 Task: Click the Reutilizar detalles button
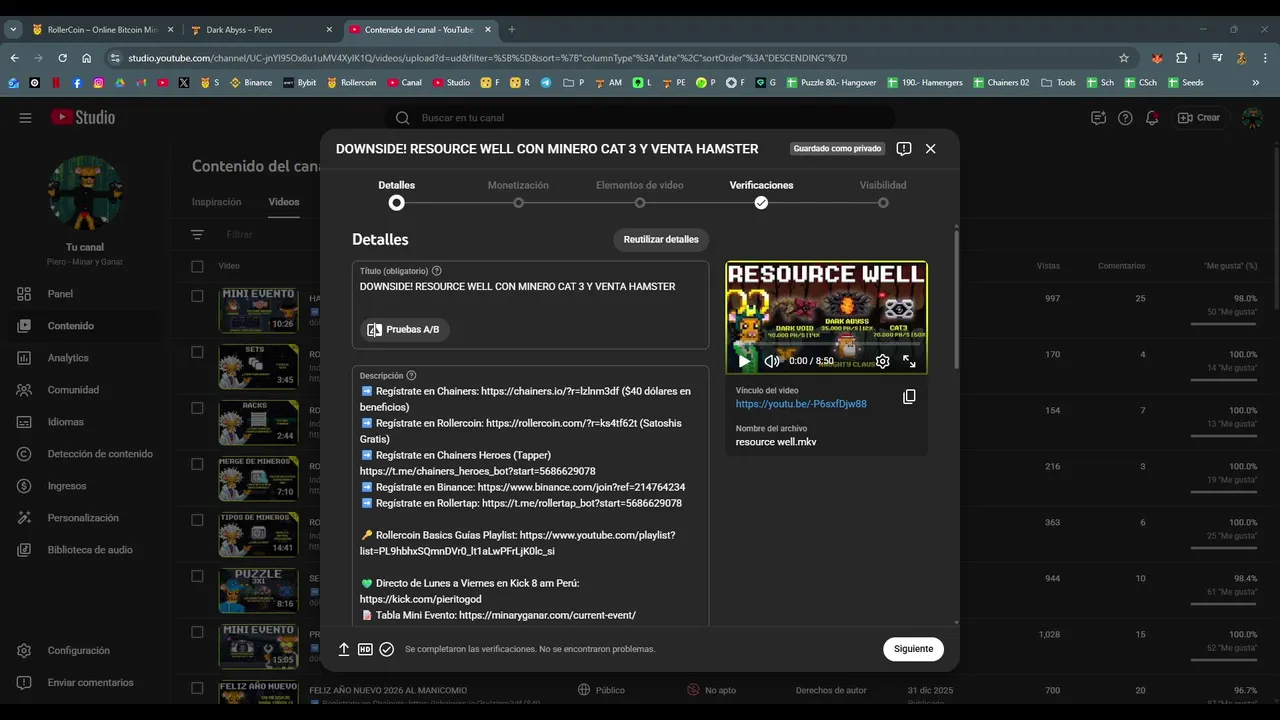tap(661, 240)
